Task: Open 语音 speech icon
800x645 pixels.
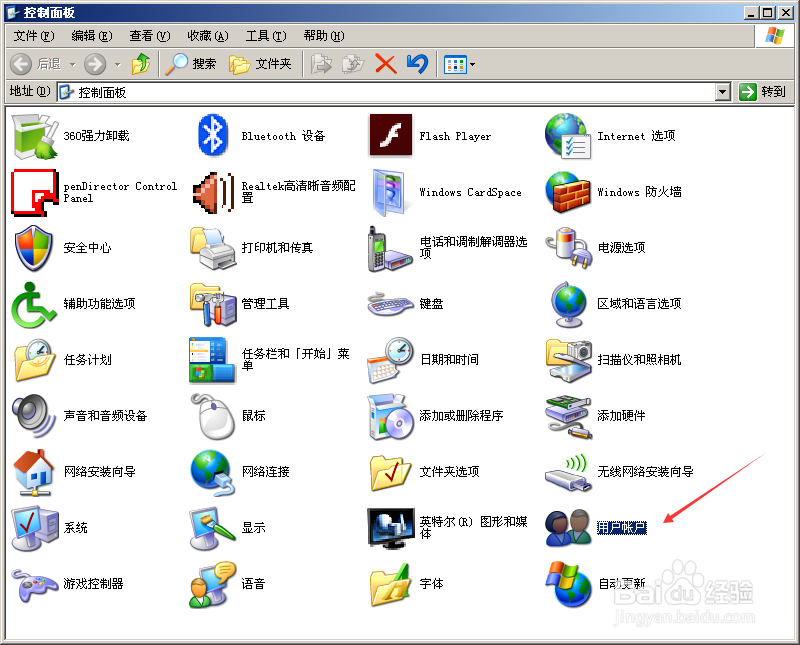Action: (212, 585)
